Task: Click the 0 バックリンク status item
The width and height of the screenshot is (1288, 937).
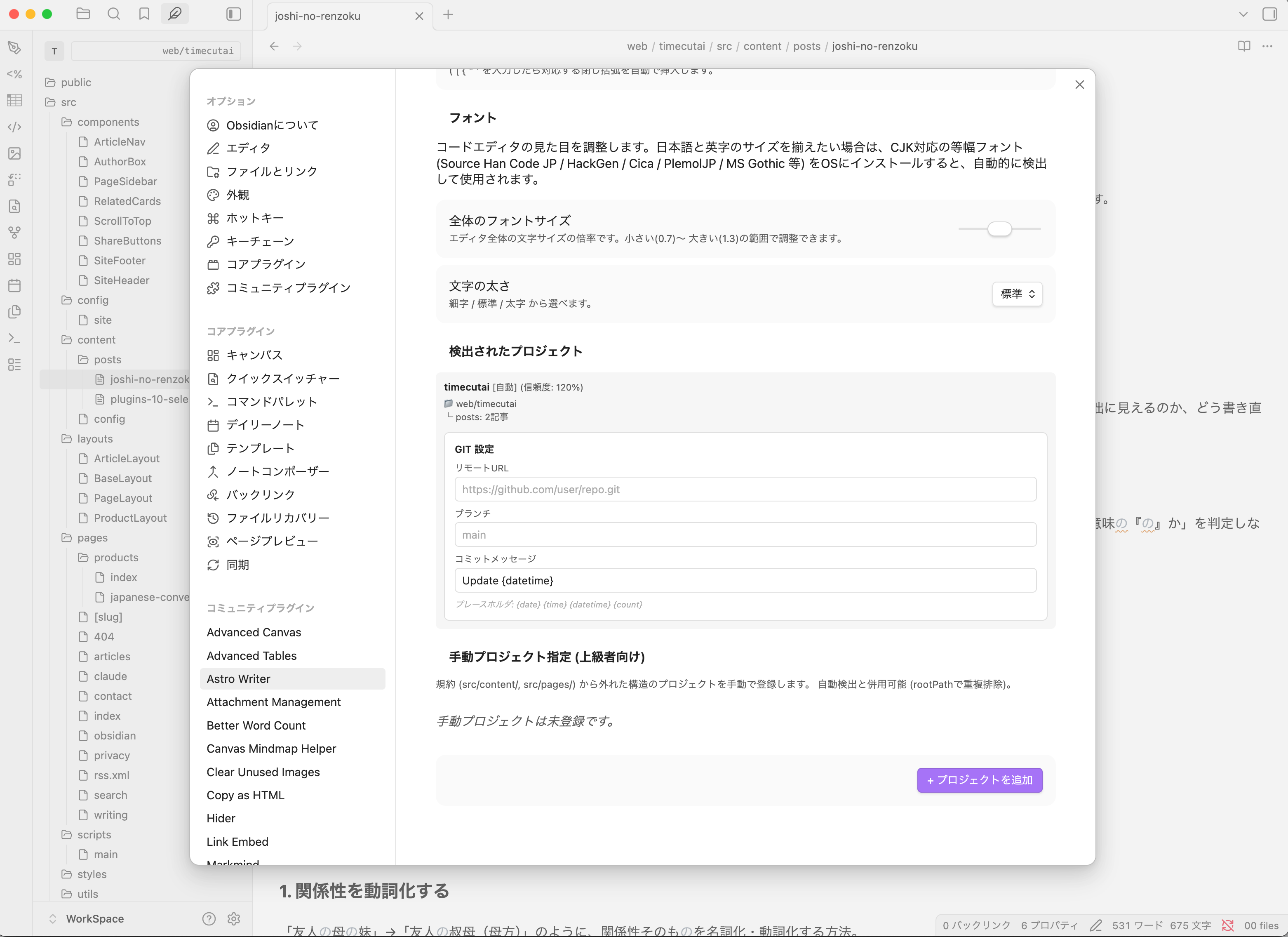Action: tap(976, 925)
